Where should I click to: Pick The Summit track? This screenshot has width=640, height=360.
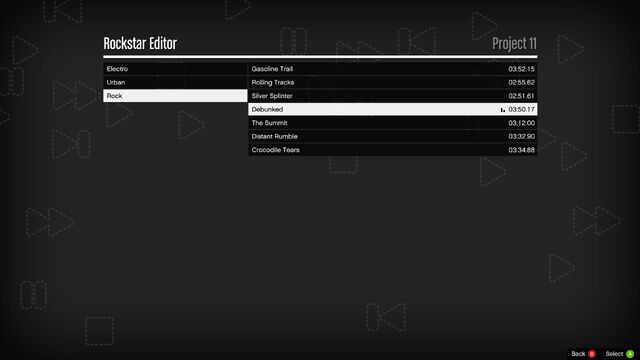click(393, 123)
